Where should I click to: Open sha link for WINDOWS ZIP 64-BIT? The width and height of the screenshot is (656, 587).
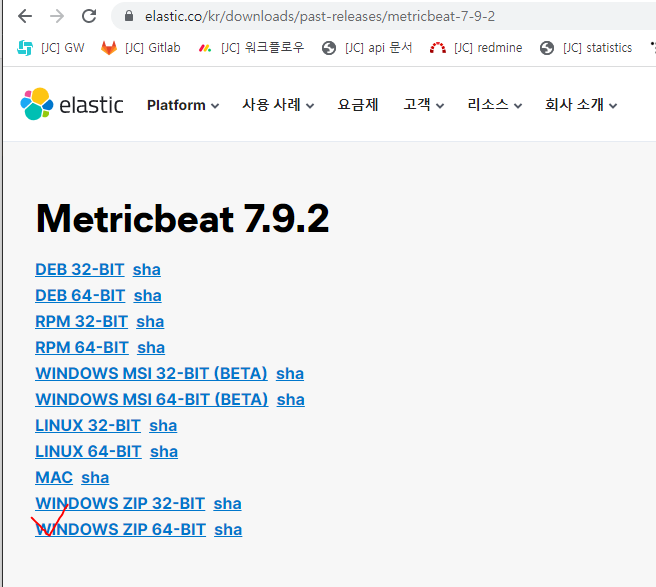coord(228,529)
